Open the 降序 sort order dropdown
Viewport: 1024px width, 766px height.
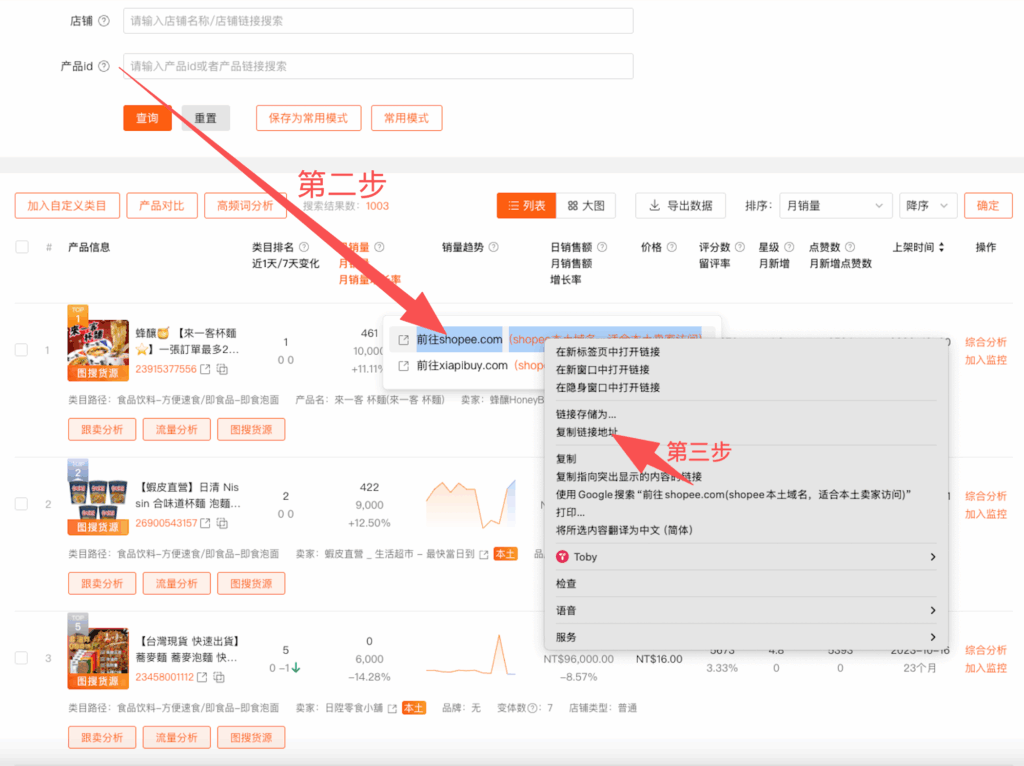[928, 205]
